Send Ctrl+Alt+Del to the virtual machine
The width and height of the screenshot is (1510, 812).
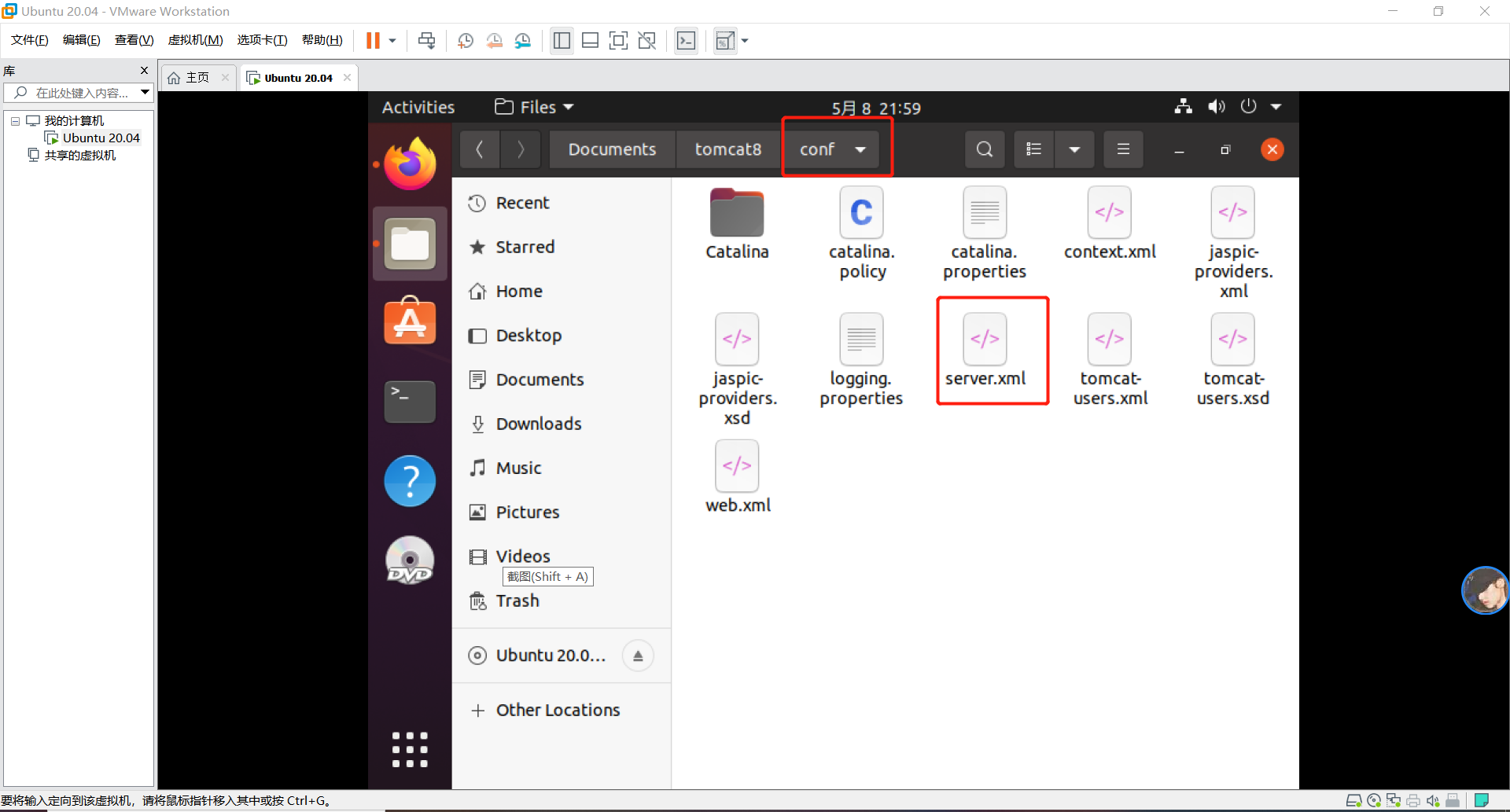pos(427,40)
